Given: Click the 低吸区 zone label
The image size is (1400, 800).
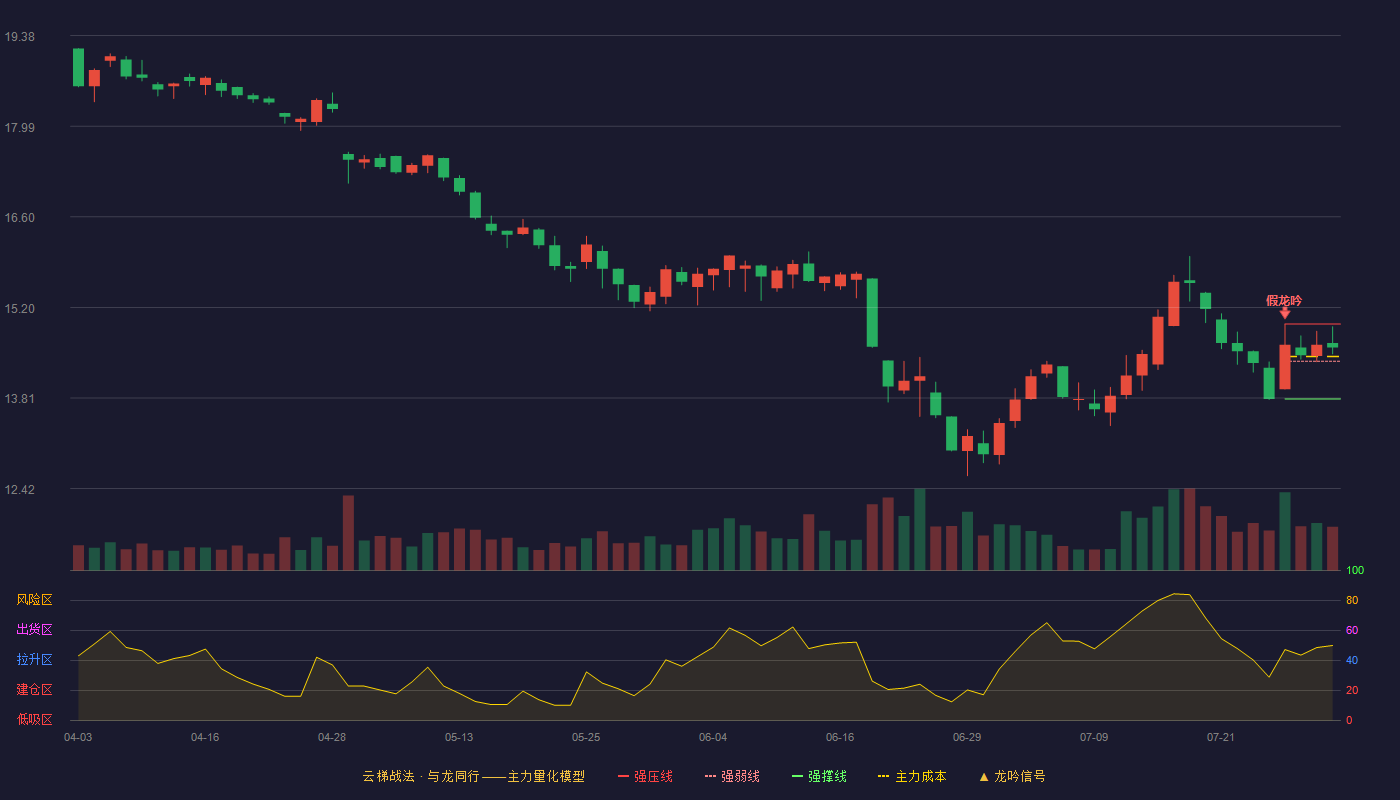Looking at the screenshot, I should pyautogui.click(x=34, y=720).
